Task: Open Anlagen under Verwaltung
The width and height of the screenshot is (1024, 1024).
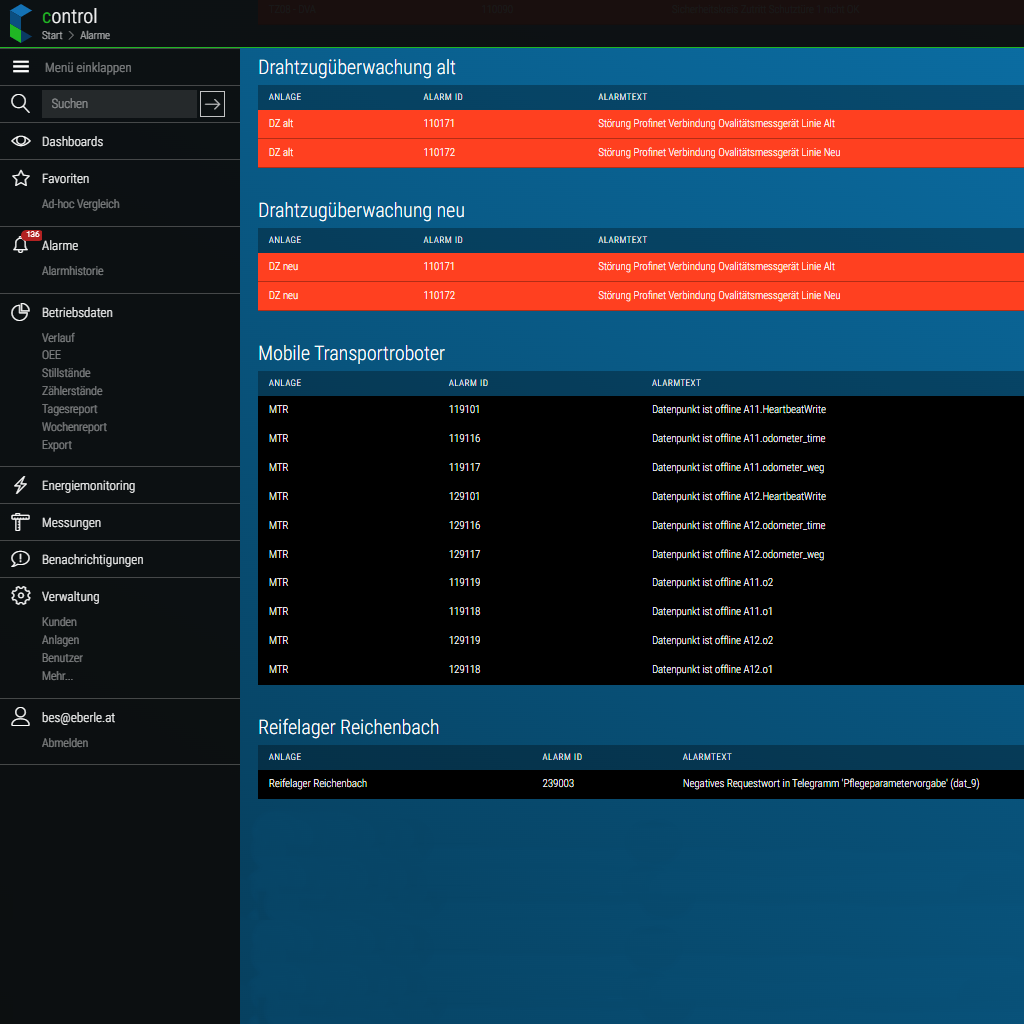Action: [60, 640]
